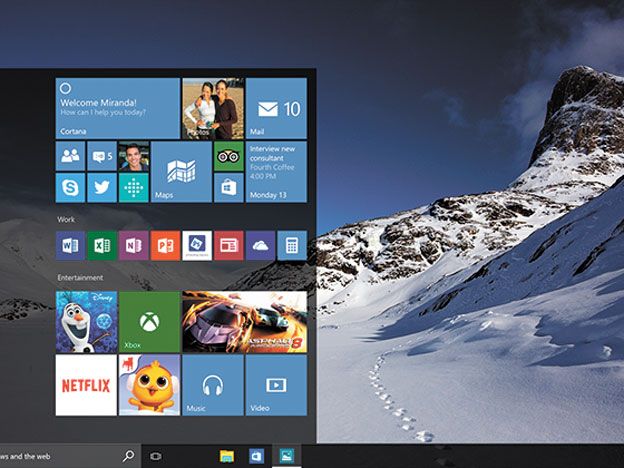Open the Disney Frozen Olaf tile

pyautogui.click(x=86, y=322)
